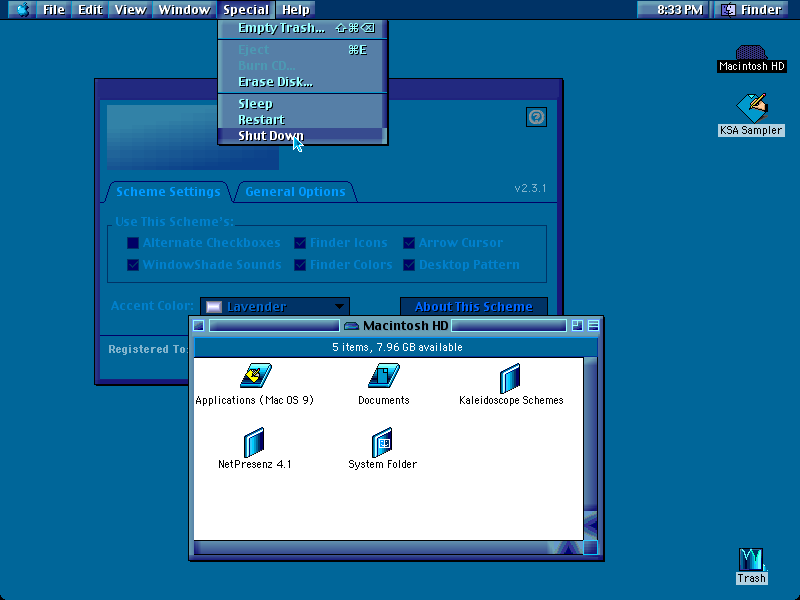Choose Shut Down from Special menu
The image size is (800, 600).
[303, 136]
